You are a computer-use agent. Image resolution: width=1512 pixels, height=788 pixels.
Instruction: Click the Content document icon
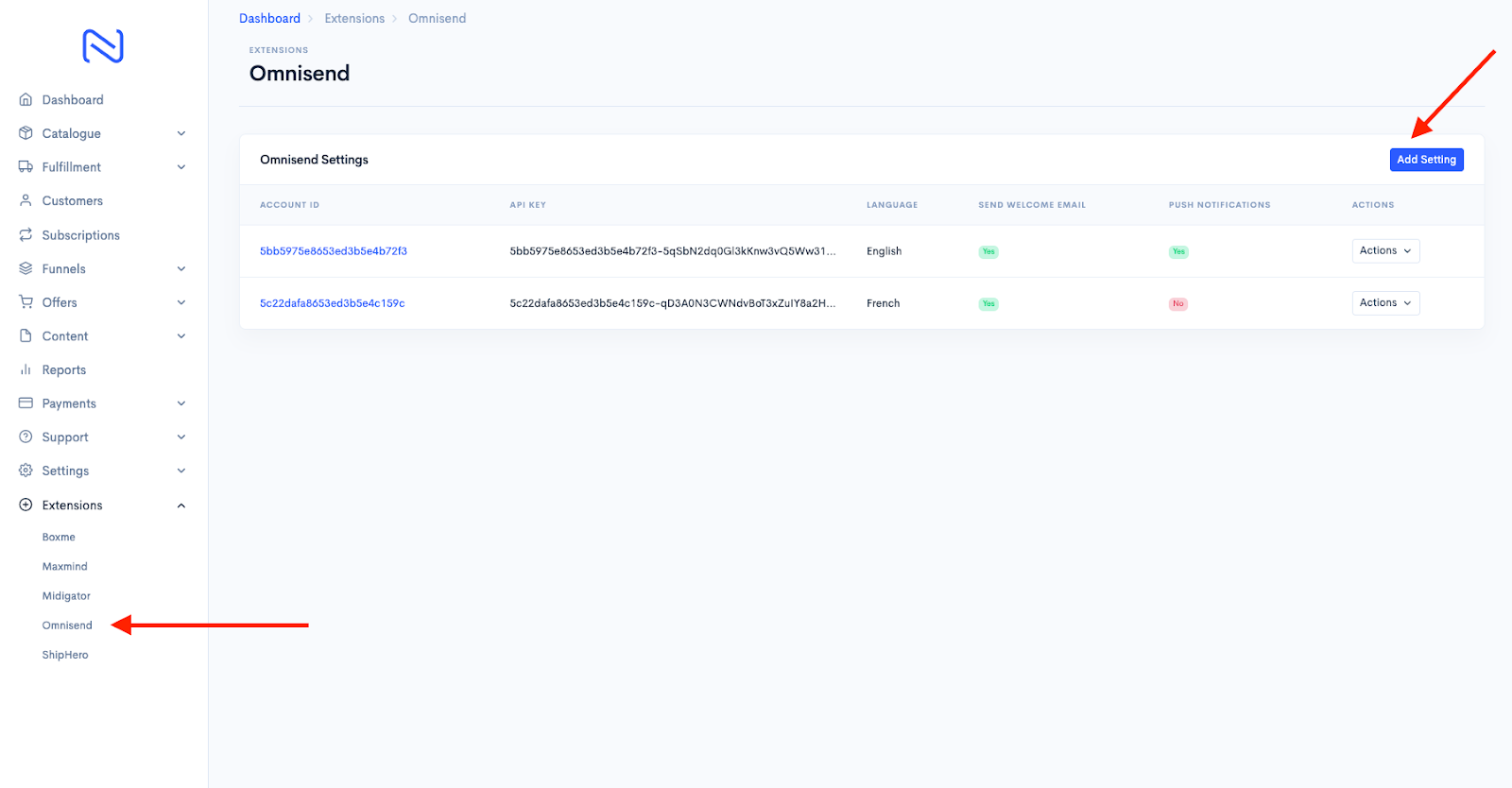click(x=26, y=335)
